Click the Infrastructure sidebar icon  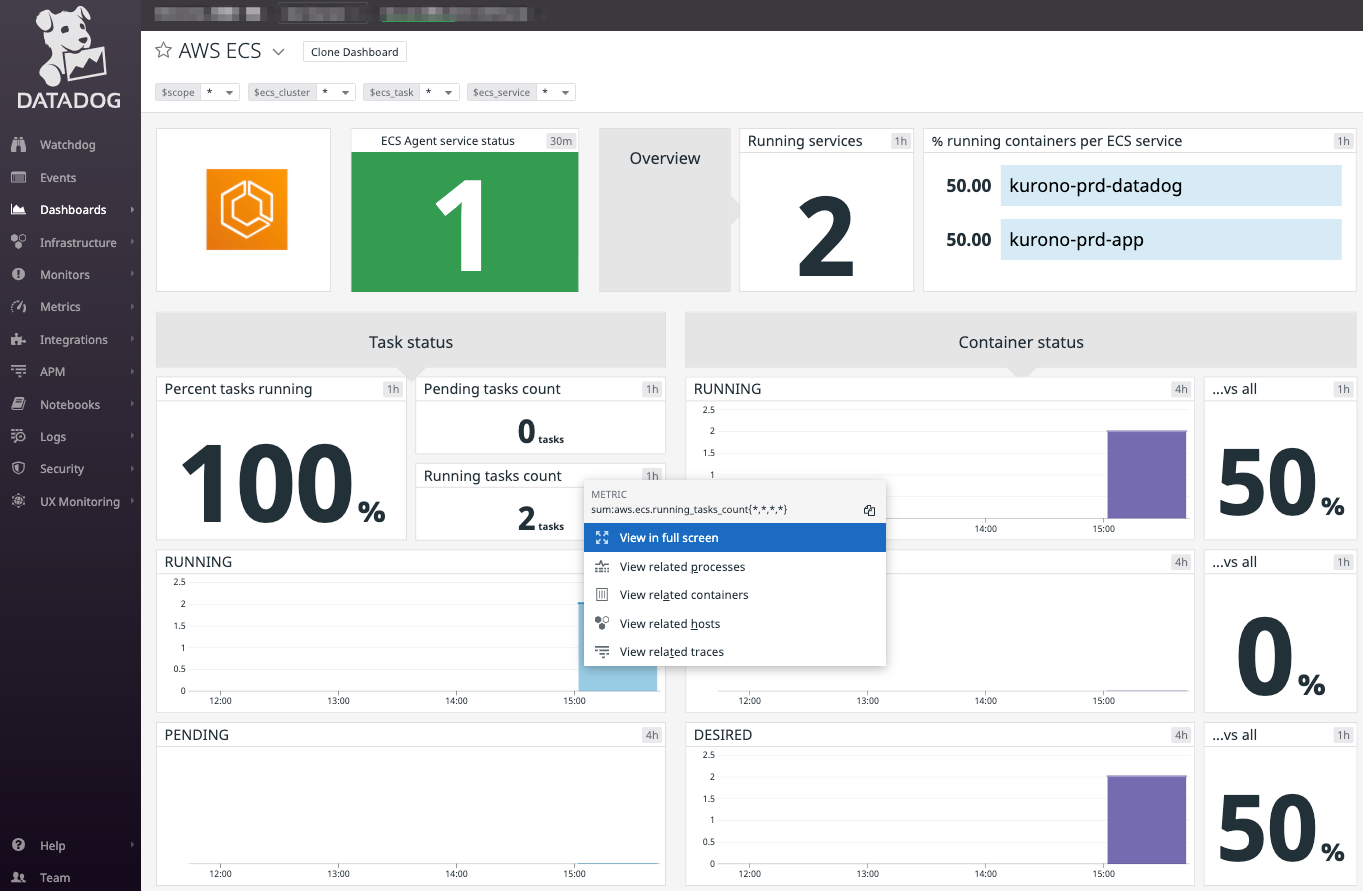pos(18,242)
